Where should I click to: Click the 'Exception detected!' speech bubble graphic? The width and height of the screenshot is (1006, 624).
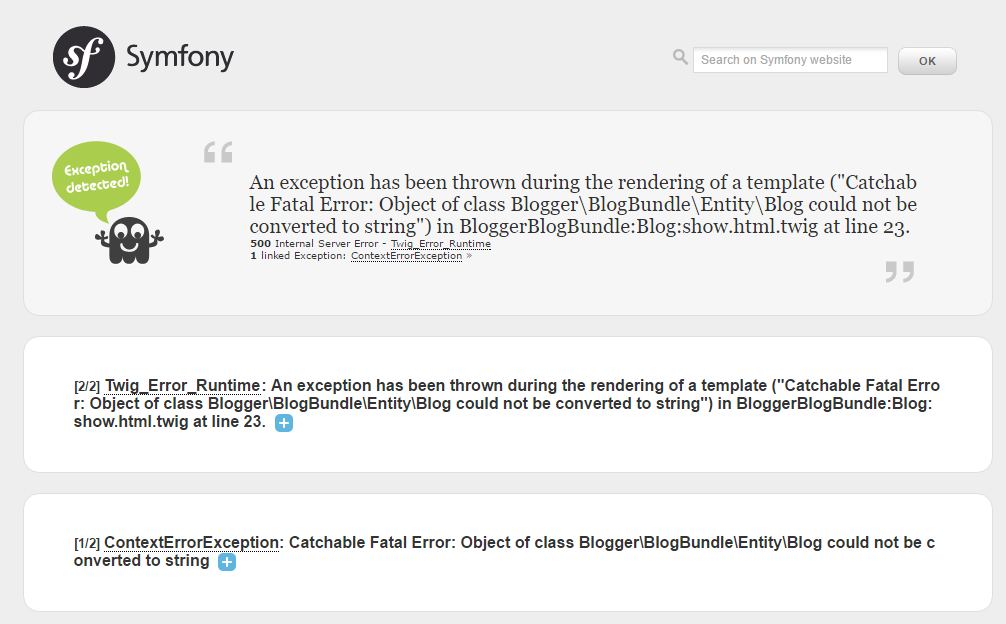[x=96, y=177]
